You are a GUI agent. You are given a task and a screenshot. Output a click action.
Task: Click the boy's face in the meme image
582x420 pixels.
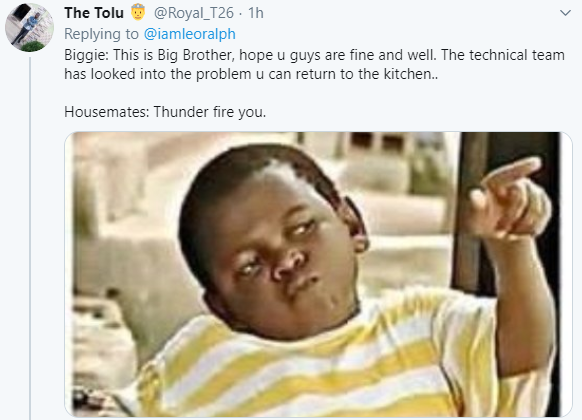275,245
